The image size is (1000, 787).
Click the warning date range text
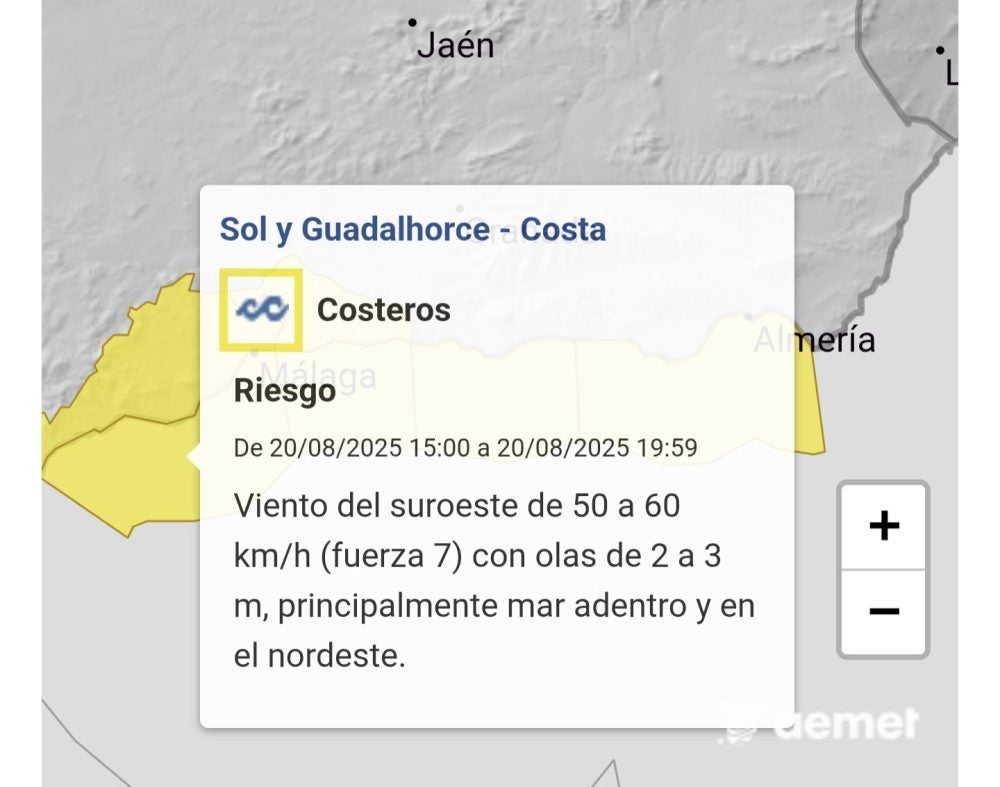coord(465,447)
